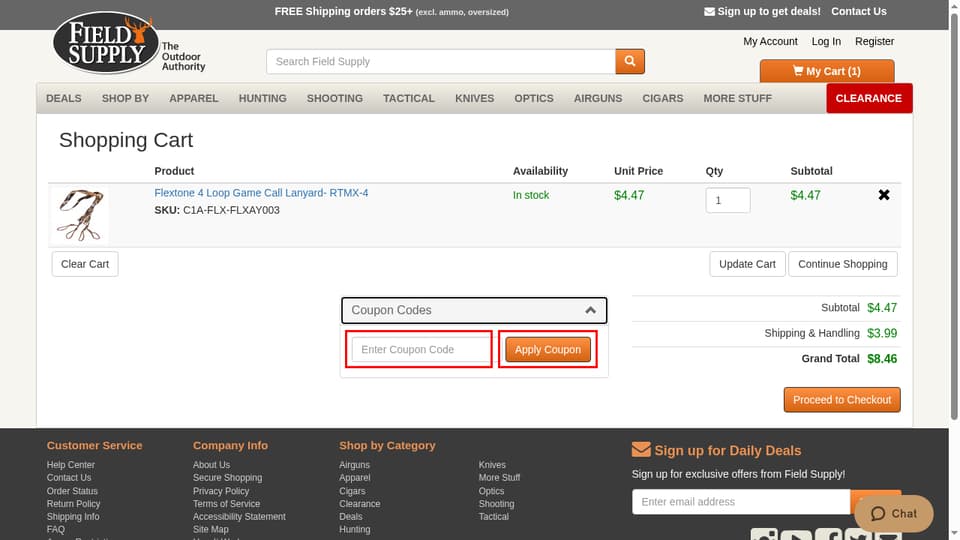Open the KNIVES menu
The image size is (960, 540).
[474, 98]
